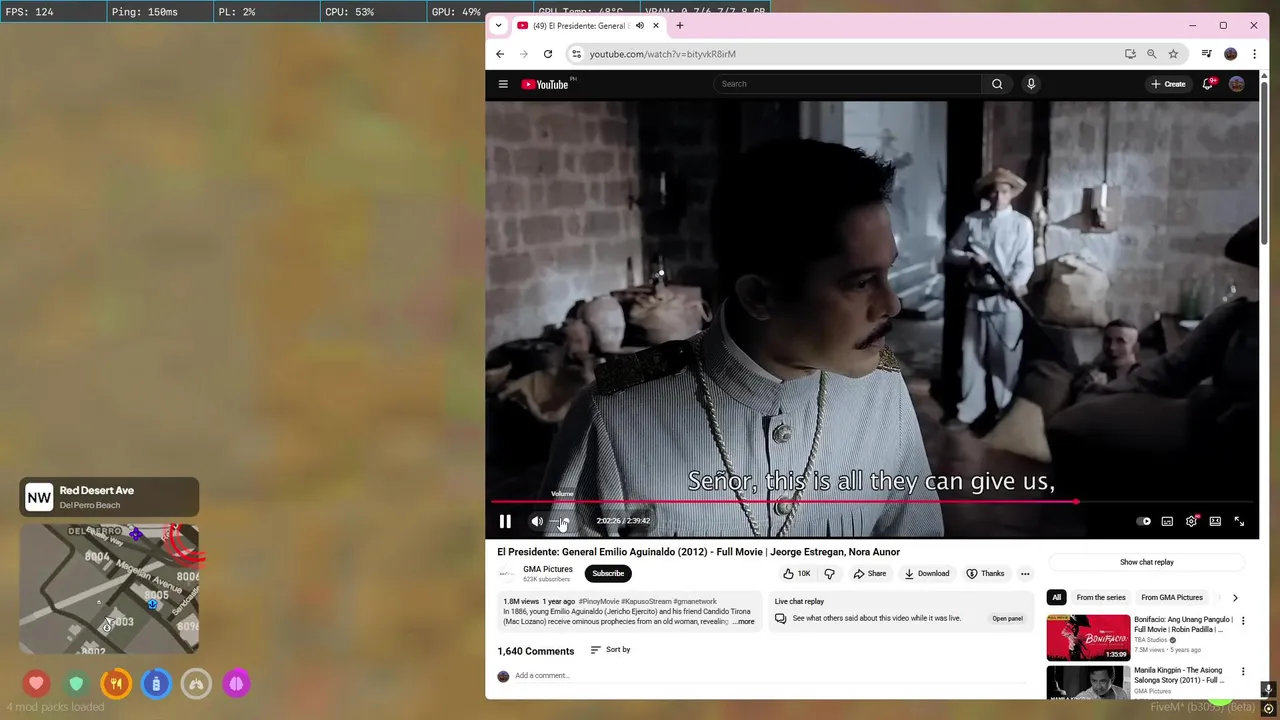Open the live chat replay panel
Screen dimensions: 1280x720
(1007, 618)
